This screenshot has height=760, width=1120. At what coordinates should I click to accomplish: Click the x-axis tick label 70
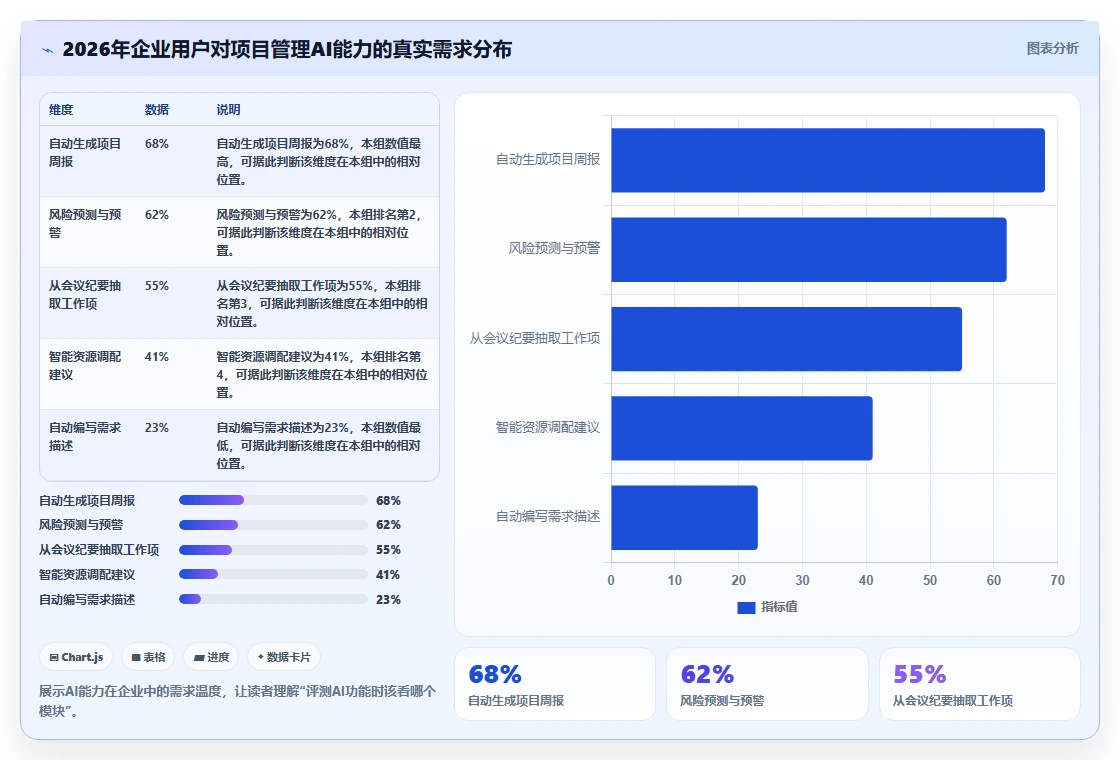pos(1057,580)
